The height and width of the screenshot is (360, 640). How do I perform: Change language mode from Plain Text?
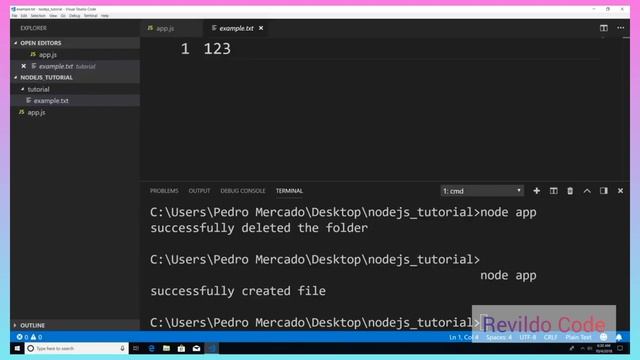pos(578,337)
